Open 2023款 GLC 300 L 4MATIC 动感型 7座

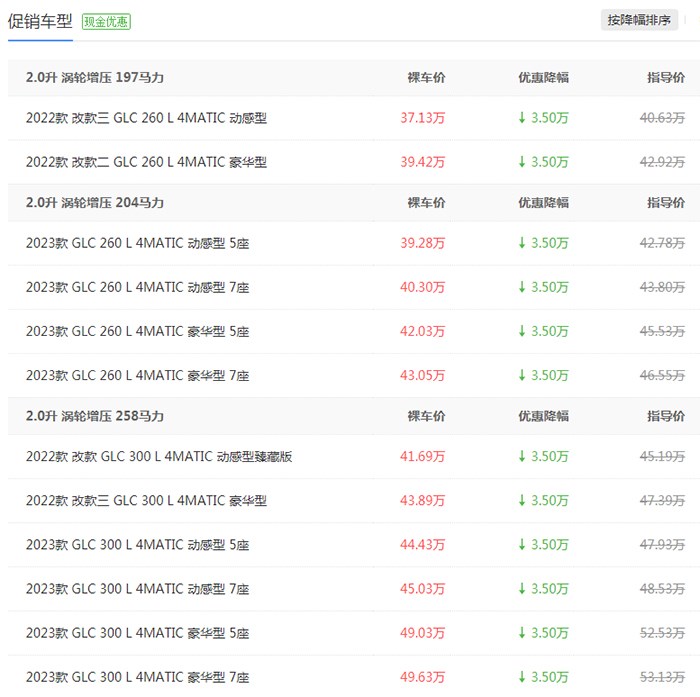click(138, 589)
